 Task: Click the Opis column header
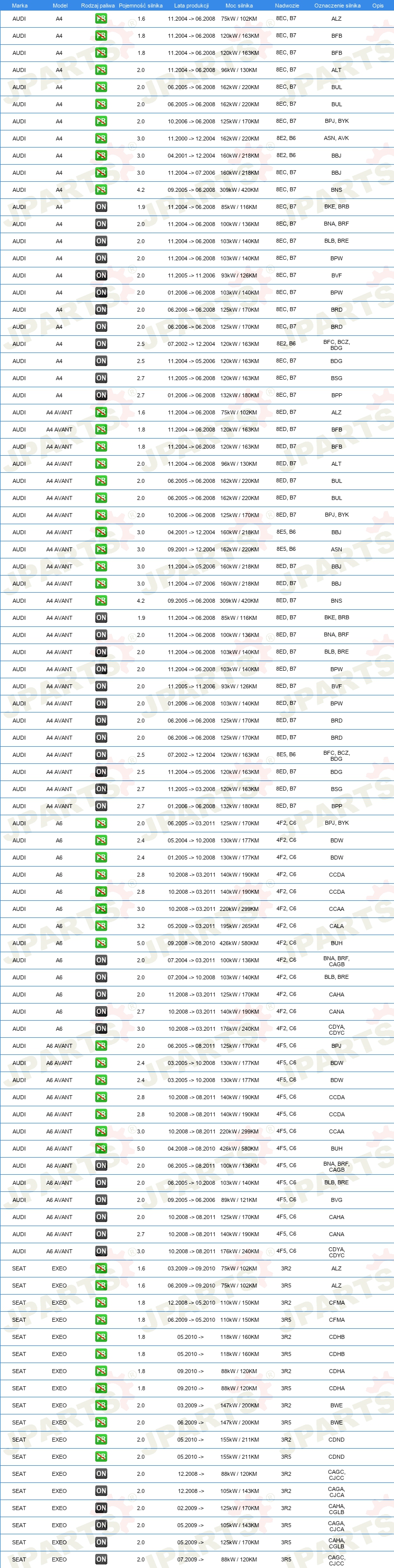[378, 6]
